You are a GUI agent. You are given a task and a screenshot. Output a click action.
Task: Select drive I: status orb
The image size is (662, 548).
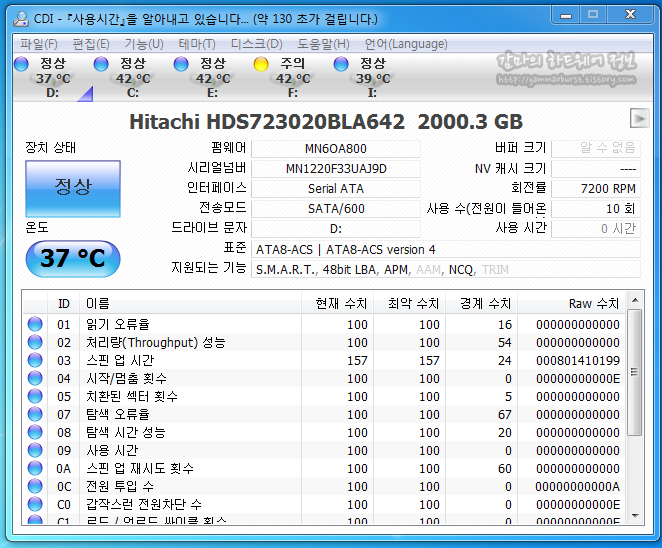pos(341,64)
